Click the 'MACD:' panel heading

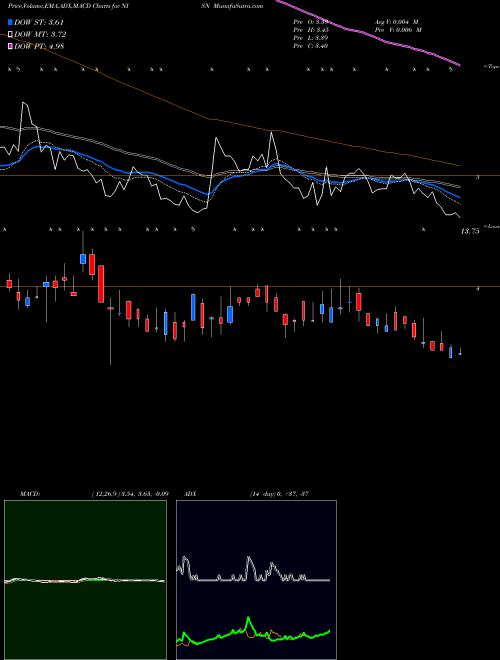(30, 494)
